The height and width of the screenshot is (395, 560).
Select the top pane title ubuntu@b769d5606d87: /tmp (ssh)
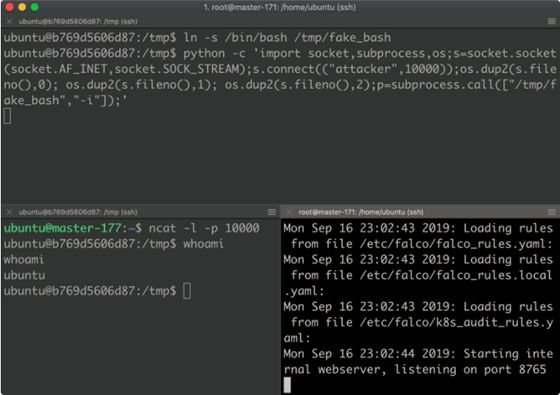[78, 21]
